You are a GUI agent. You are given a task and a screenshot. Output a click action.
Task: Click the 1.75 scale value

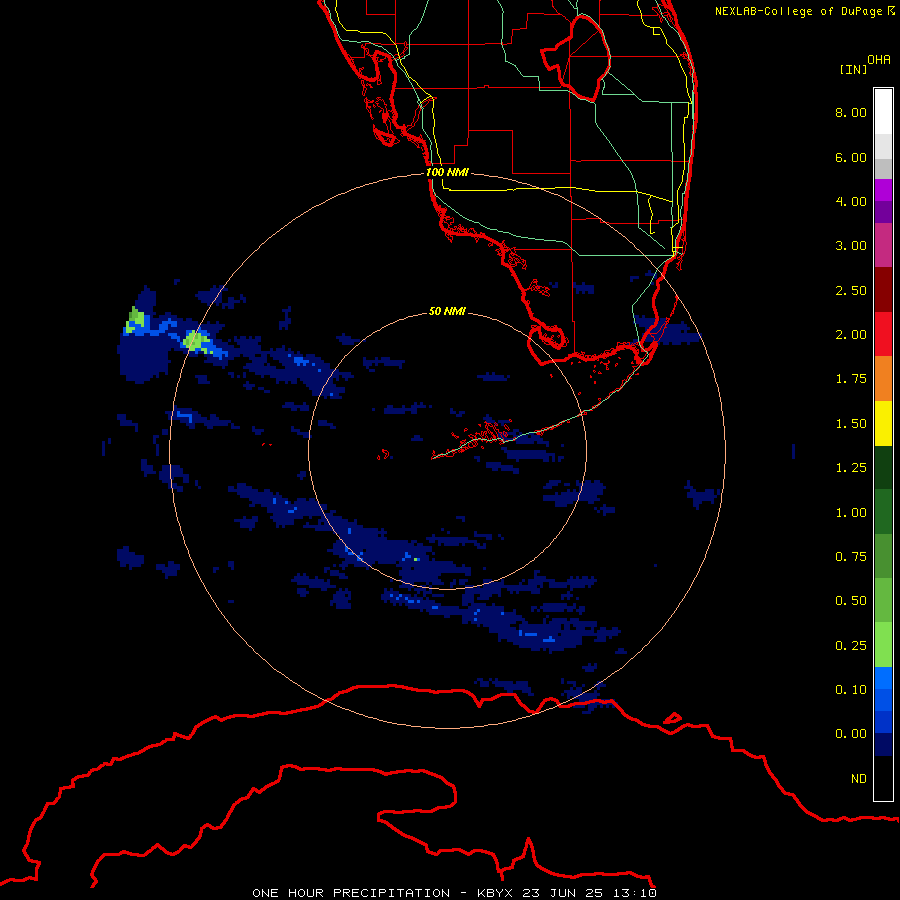(851, 379)
